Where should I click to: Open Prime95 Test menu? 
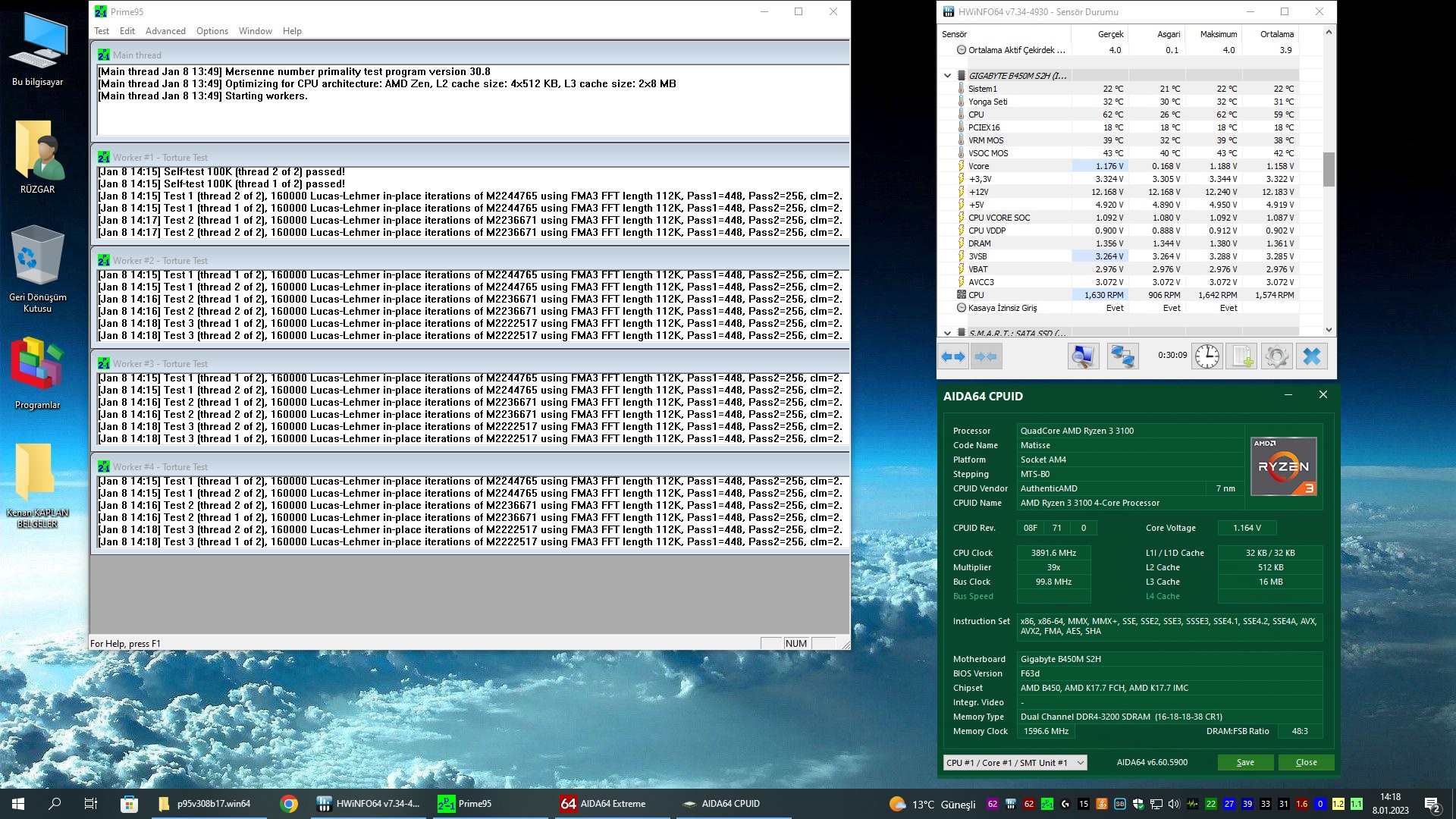pos(102,31)
